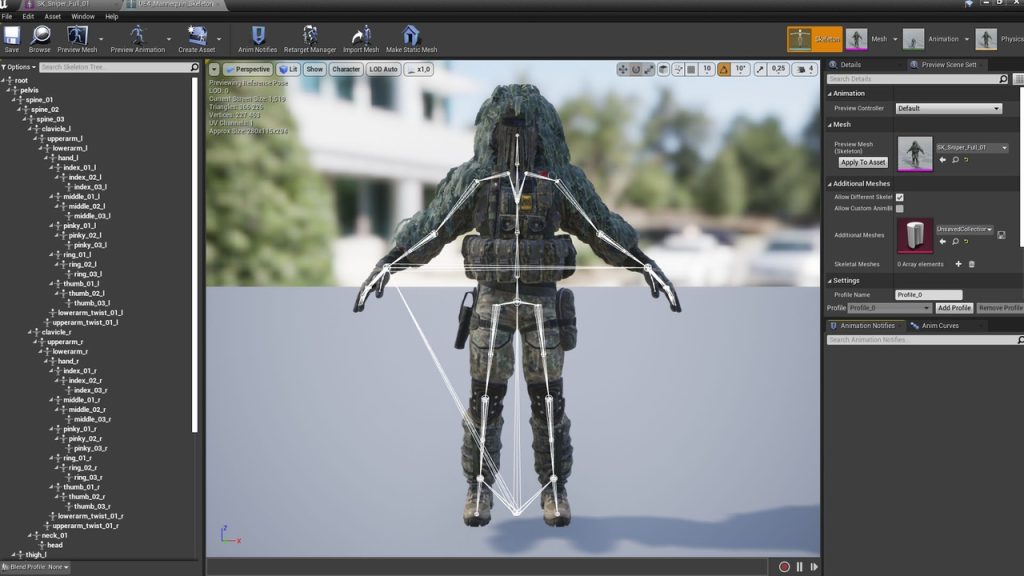Enable the Allow Custom AnimBP checkbox
Screen dimensions: 1024x576
tap(900, 209)
